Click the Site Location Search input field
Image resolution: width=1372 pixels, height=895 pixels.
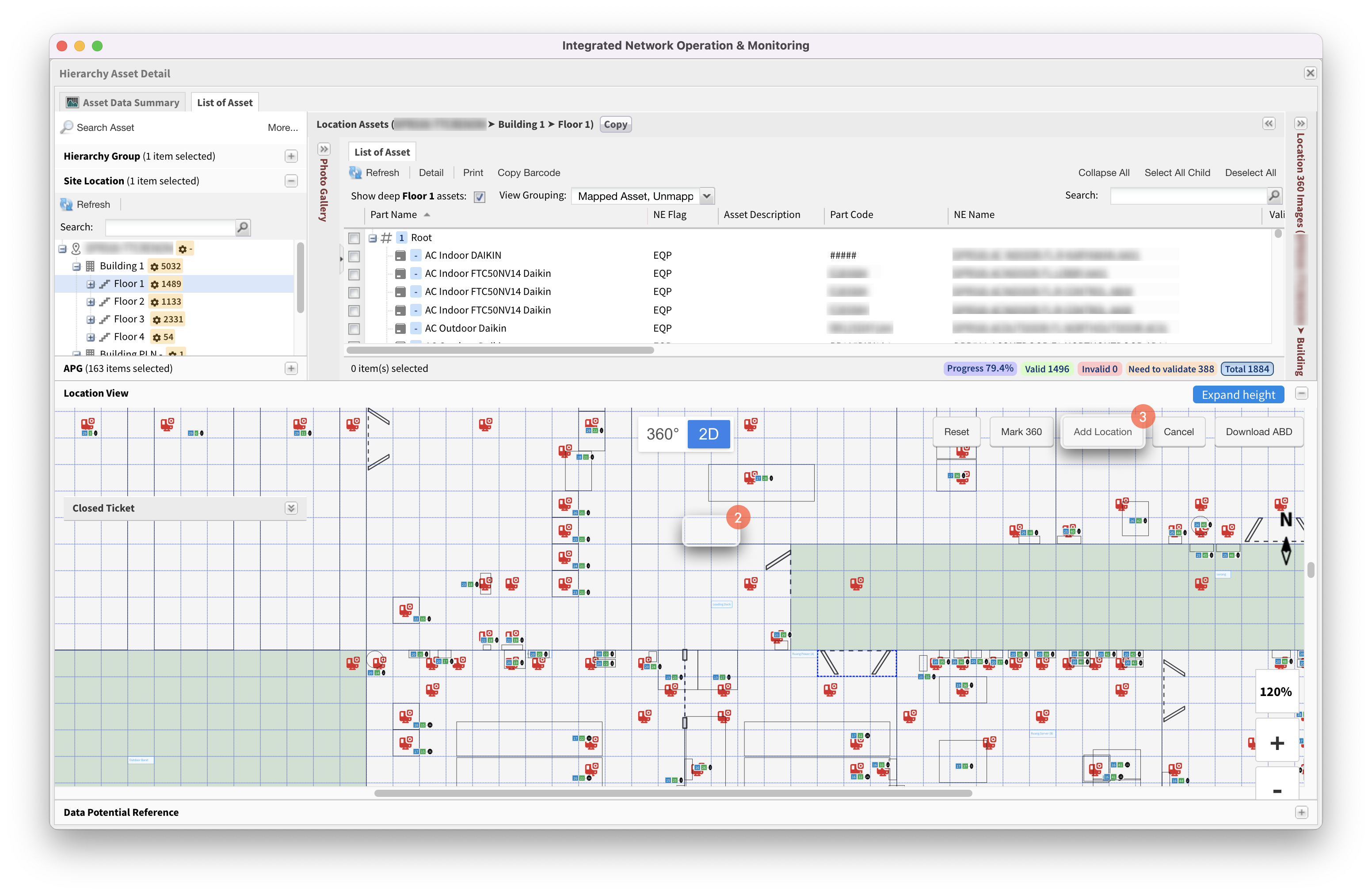tap(170, 227)
